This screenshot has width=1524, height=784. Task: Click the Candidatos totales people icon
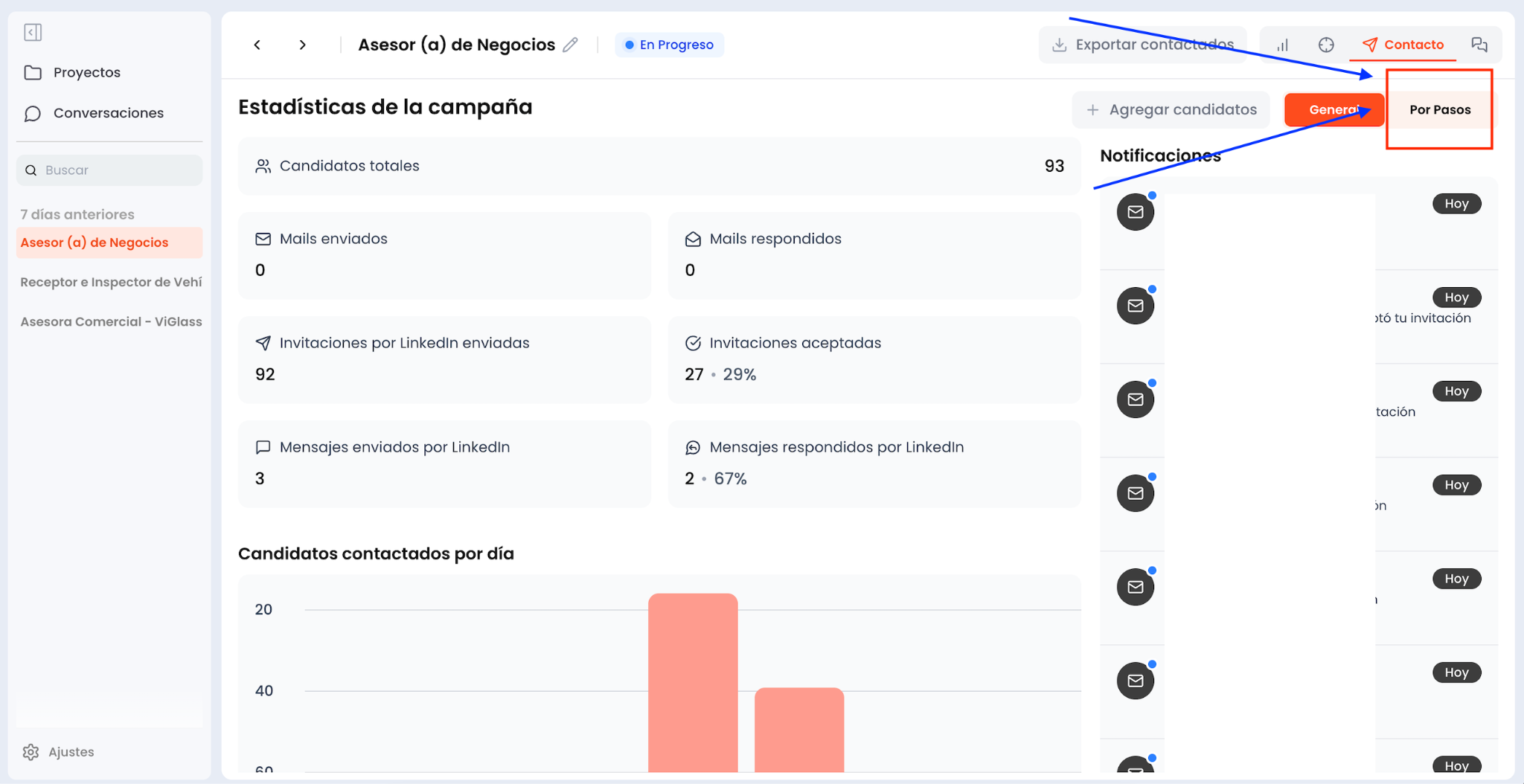[263, 166]
